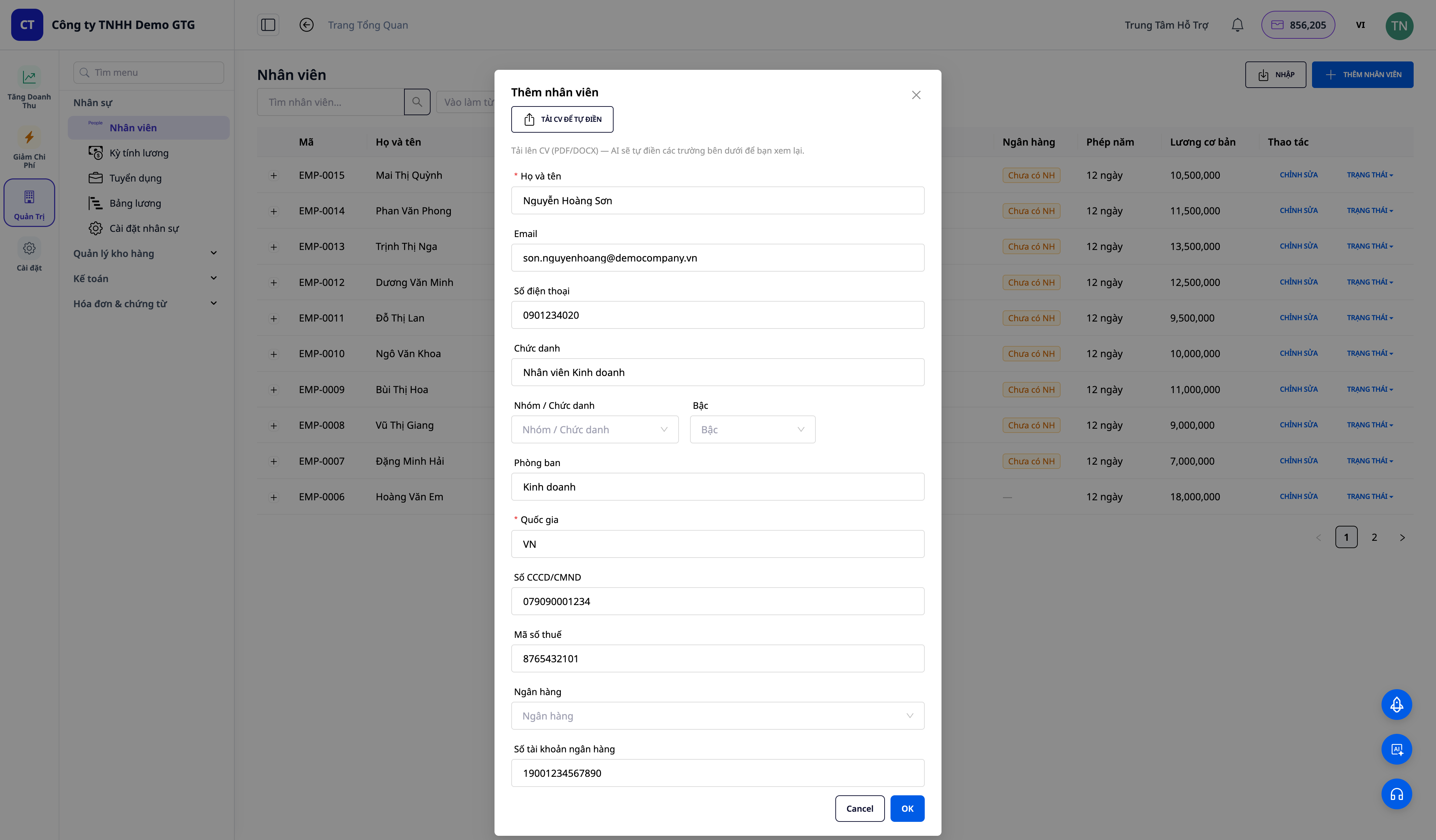Focus the Số điện thoại field
Viewport: 1436px width, 840px height.
coord(717,315)
